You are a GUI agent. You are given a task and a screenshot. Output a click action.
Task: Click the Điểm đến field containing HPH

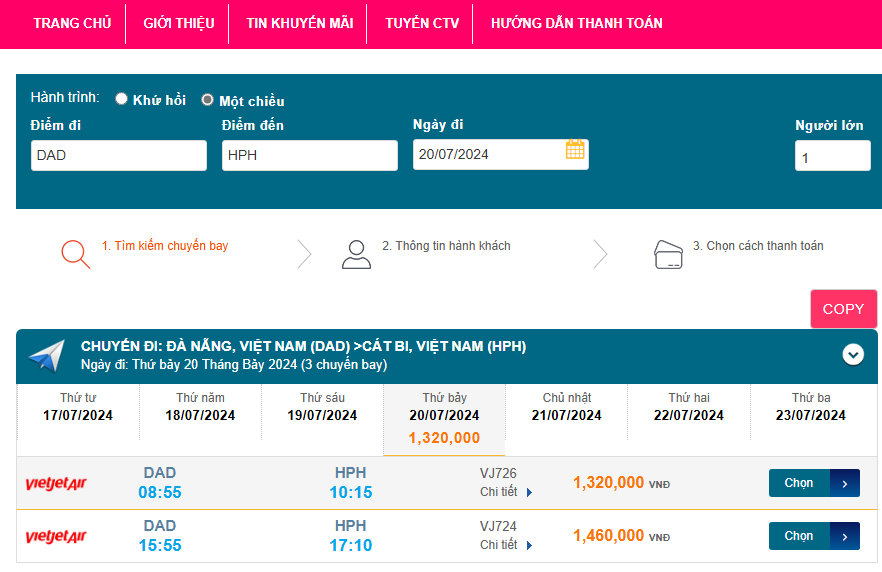[309, 155]
